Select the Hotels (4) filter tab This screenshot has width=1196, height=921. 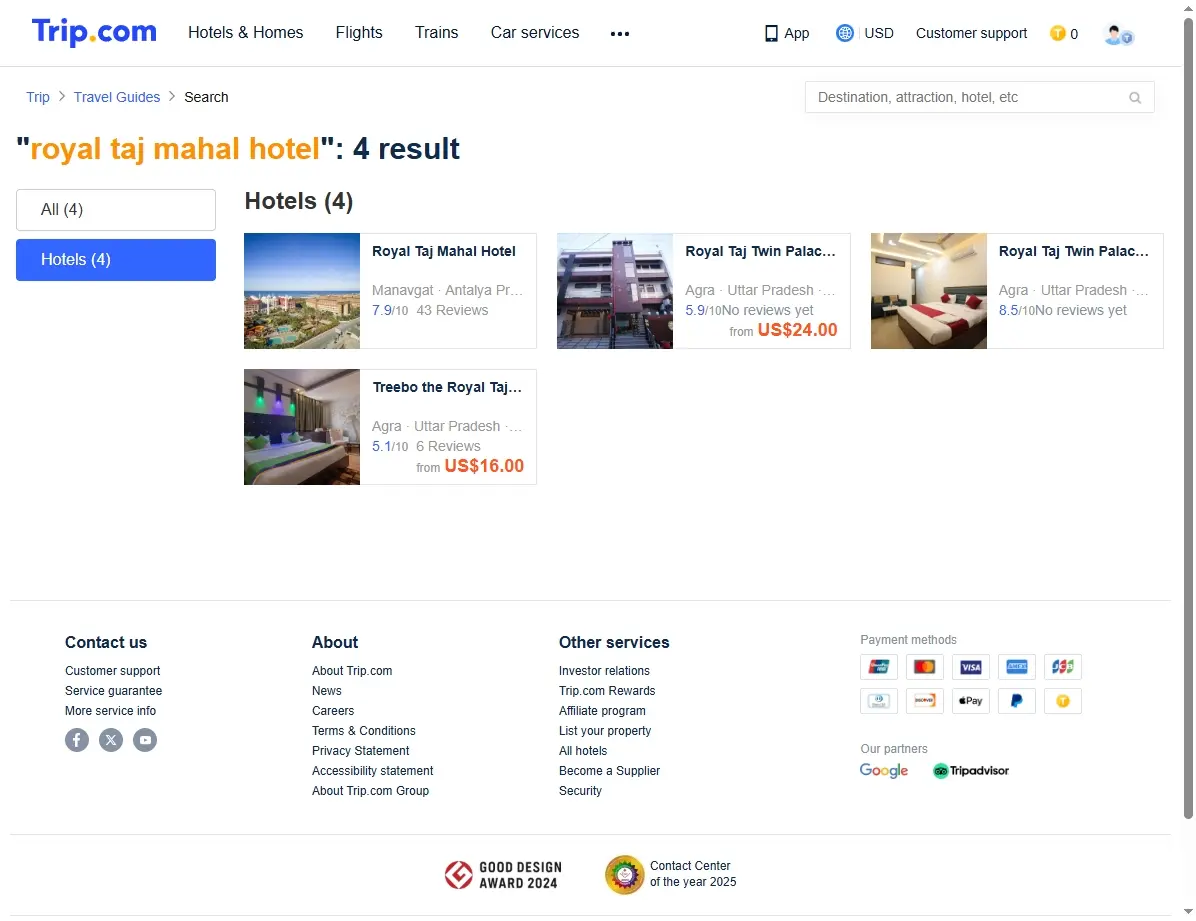coord(116,260)
